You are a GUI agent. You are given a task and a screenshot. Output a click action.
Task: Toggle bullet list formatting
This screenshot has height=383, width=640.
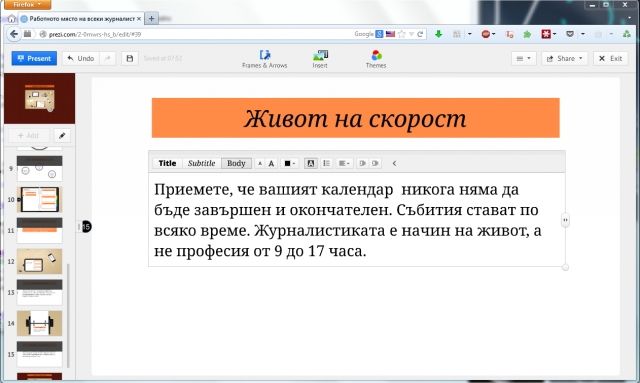[326, 163]
